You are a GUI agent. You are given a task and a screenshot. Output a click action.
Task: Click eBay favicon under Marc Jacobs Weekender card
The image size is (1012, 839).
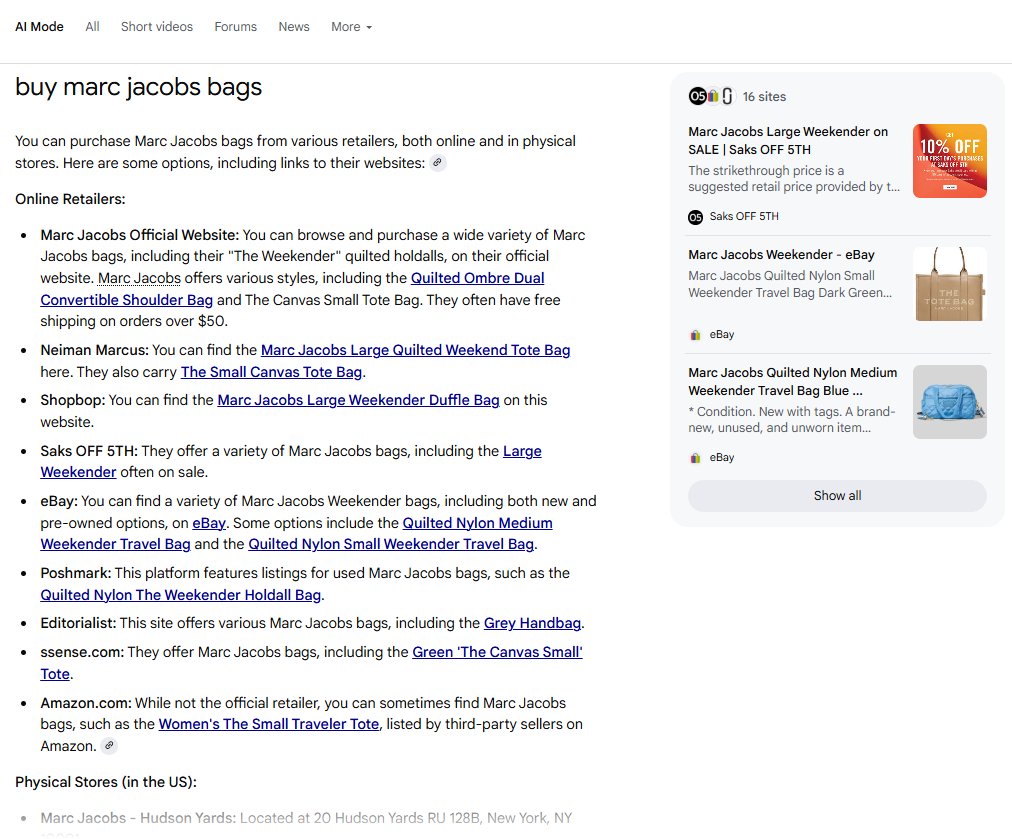[x=695, y=335]
